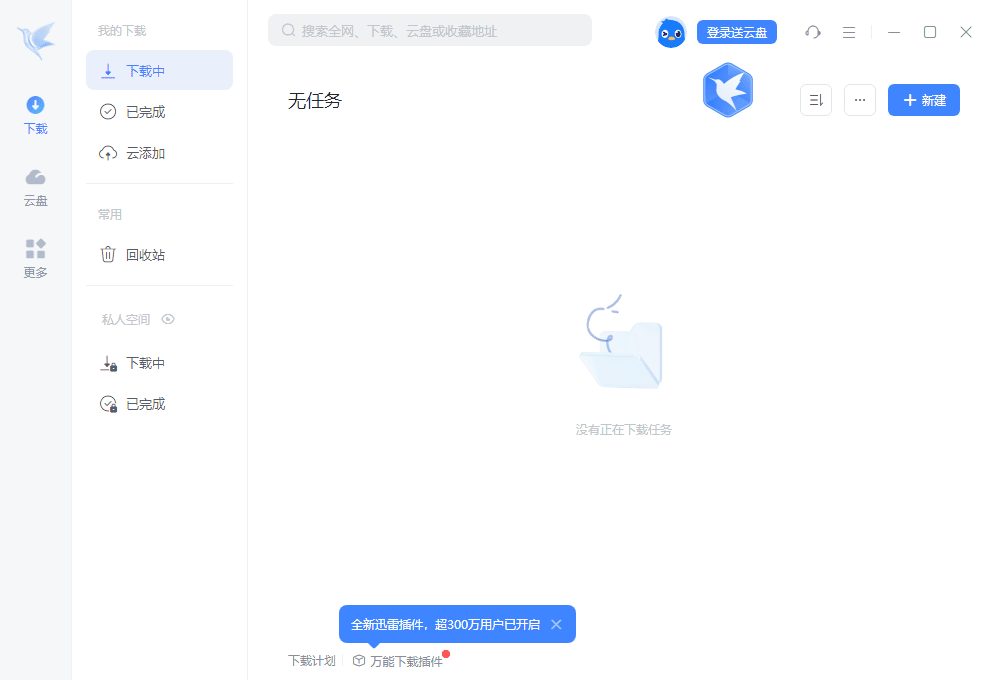Click the 没有正在下载任务 empty state text
Viewport: 1000px width, 680px height.
click(x=623, y=430)
